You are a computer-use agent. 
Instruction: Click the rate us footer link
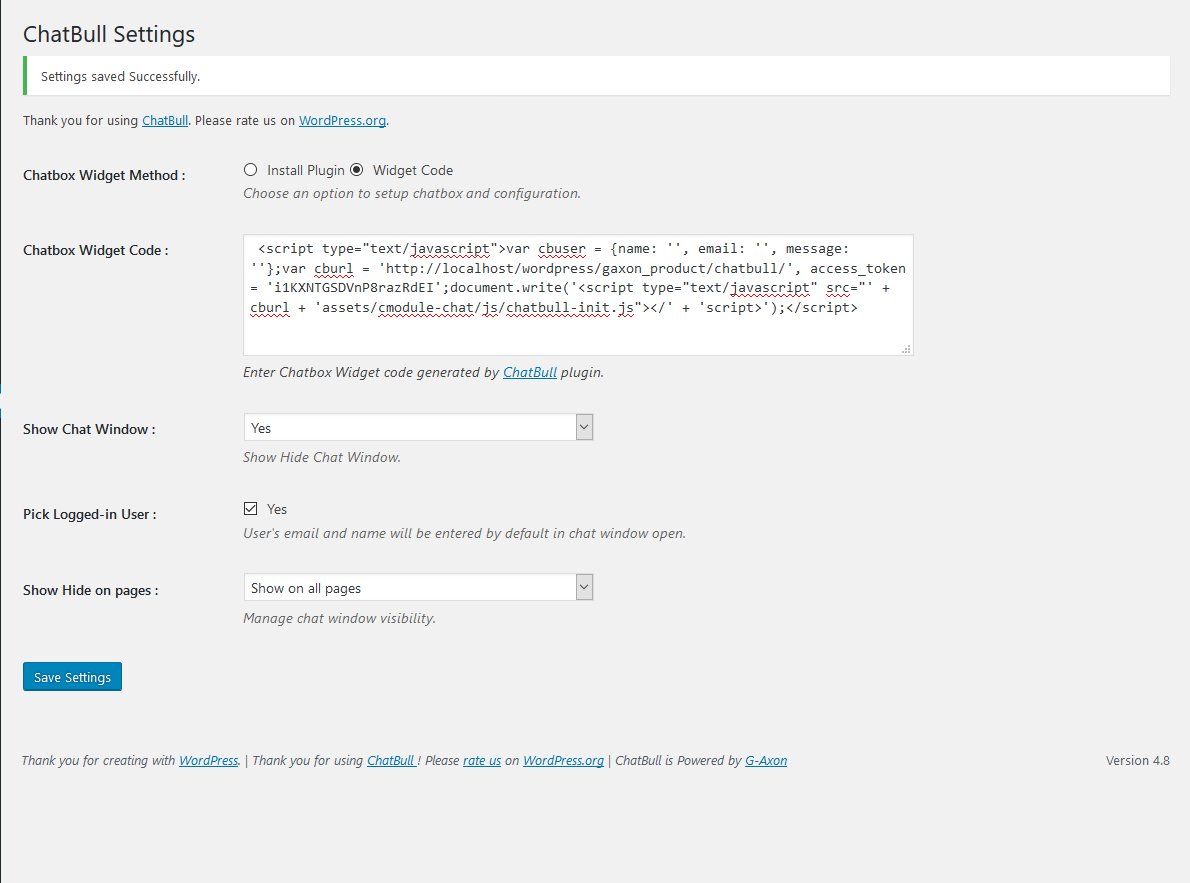coord(482,761)
